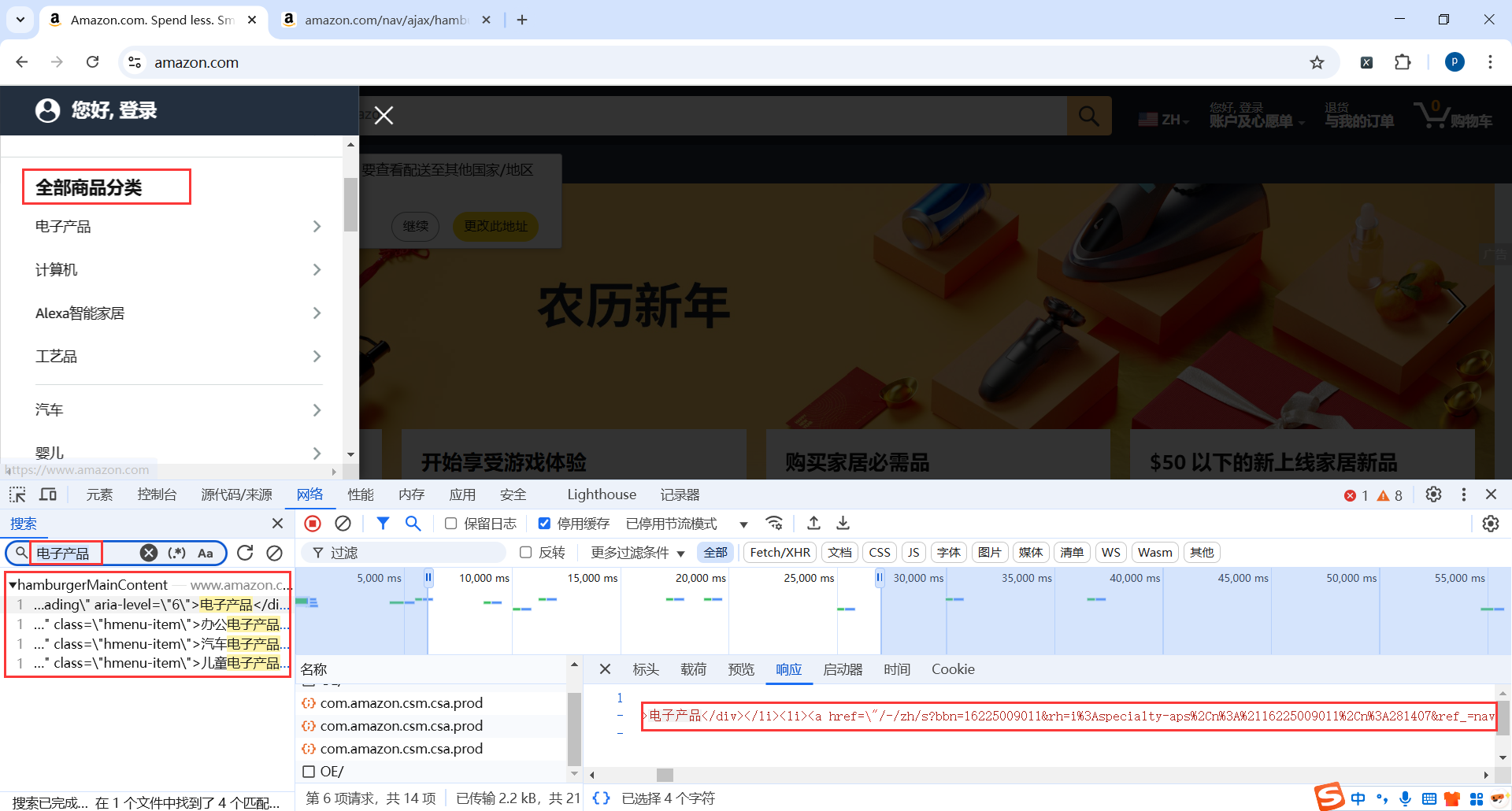The image size is (1512, 811).
Task: Open DevTools three-dot customize menu
Action: [1464, 494]
